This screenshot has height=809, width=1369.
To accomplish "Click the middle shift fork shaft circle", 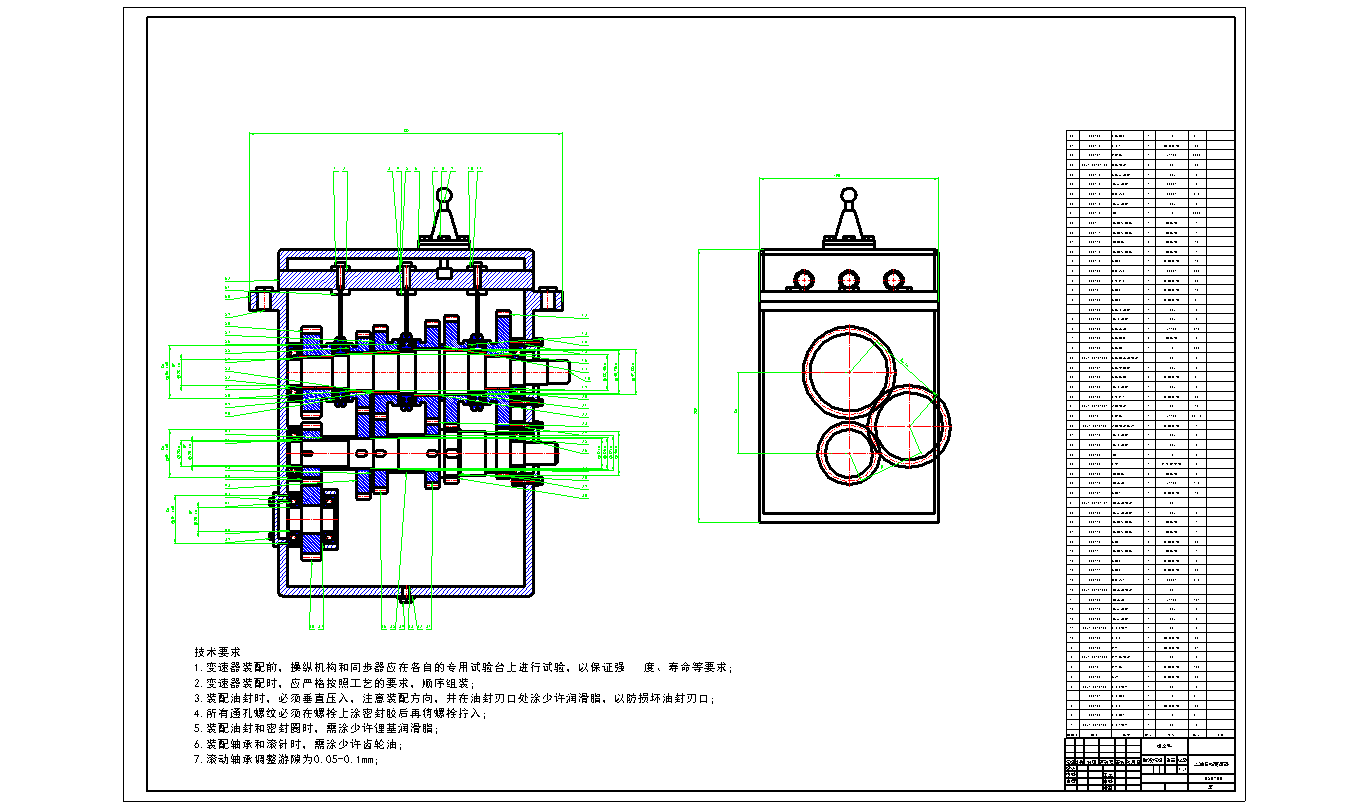I will point(849,280).
